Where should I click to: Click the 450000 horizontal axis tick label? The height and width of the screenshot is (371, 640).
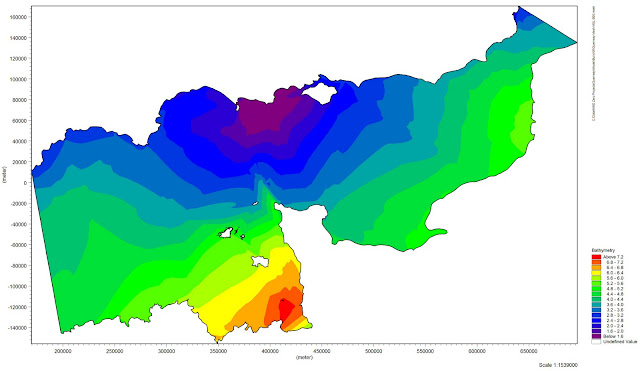pos(321,351)
